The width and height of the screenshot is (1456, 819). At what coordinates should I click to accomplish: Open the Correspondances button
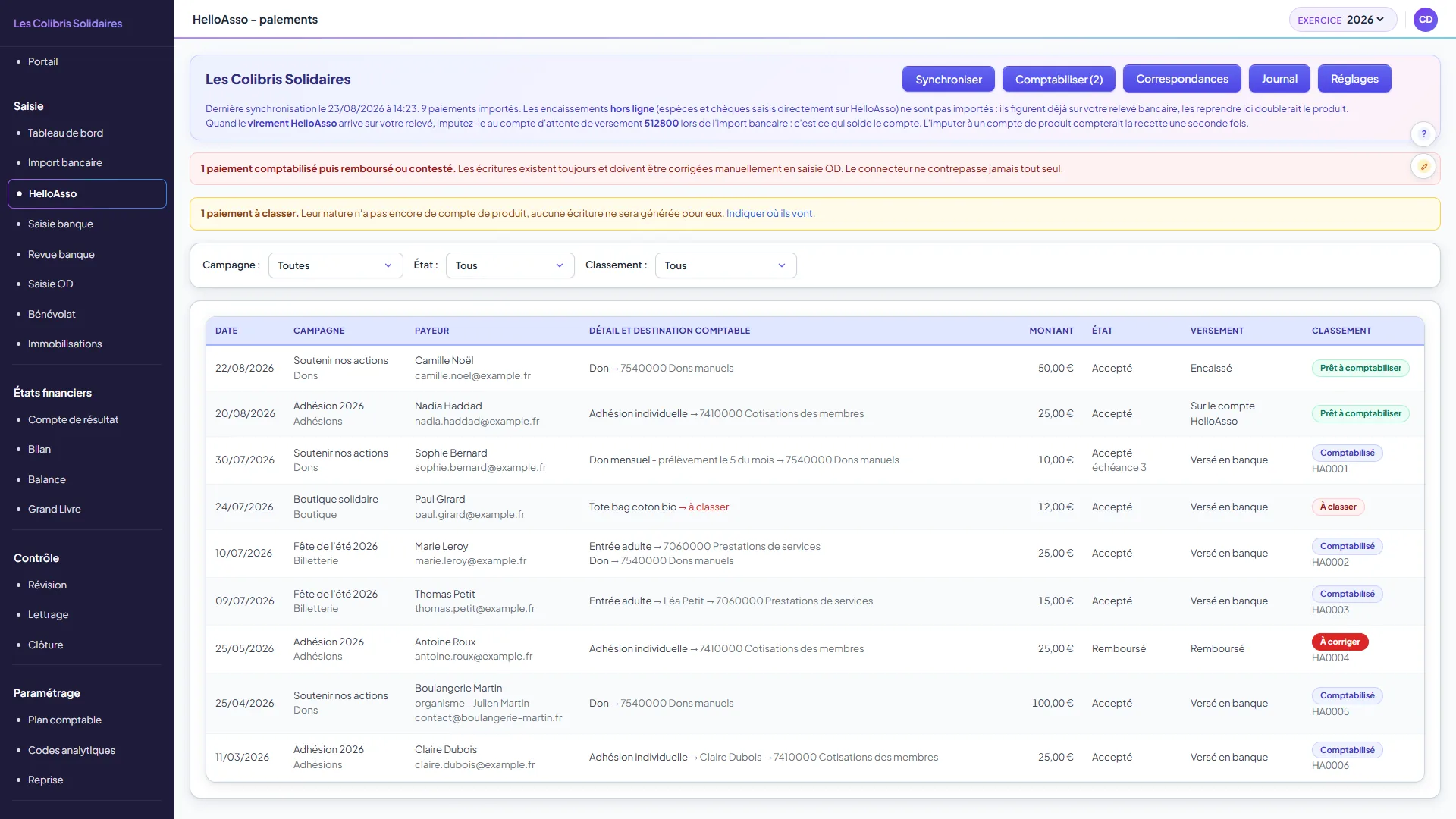(x=1181, y=79)
